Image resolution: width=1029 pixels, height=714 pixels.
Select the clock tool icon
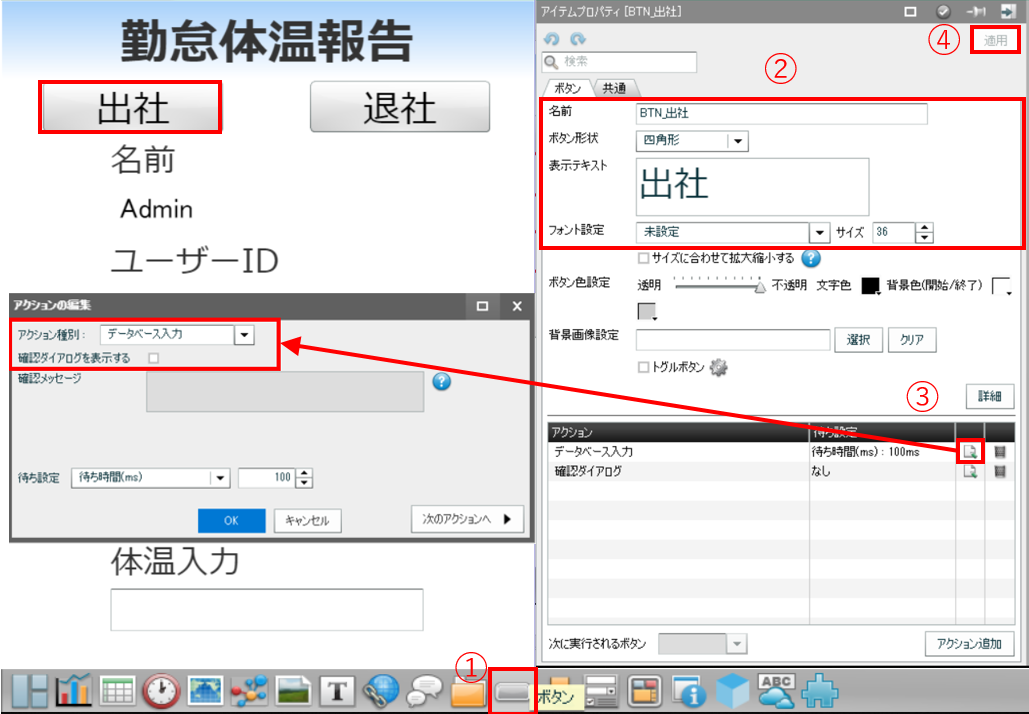(x=162, y=691)
